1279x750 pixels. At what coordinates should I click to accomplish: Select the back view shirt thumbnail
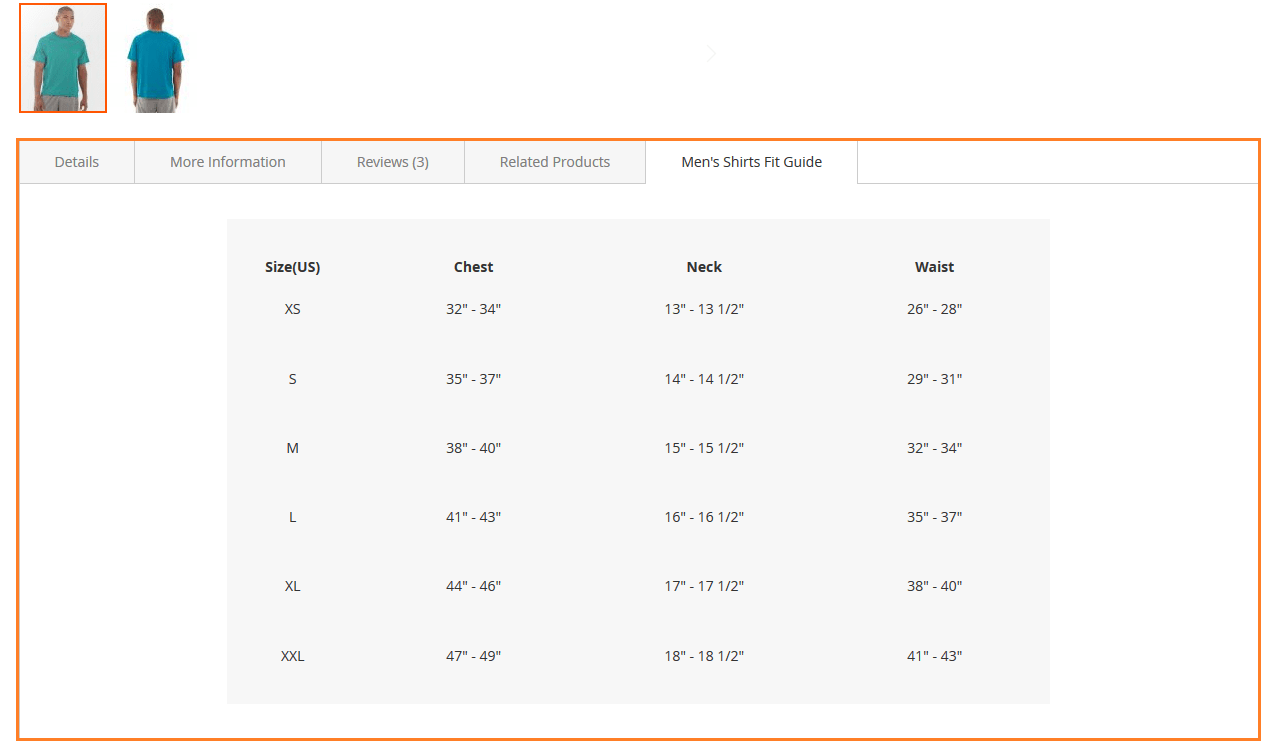155,58
